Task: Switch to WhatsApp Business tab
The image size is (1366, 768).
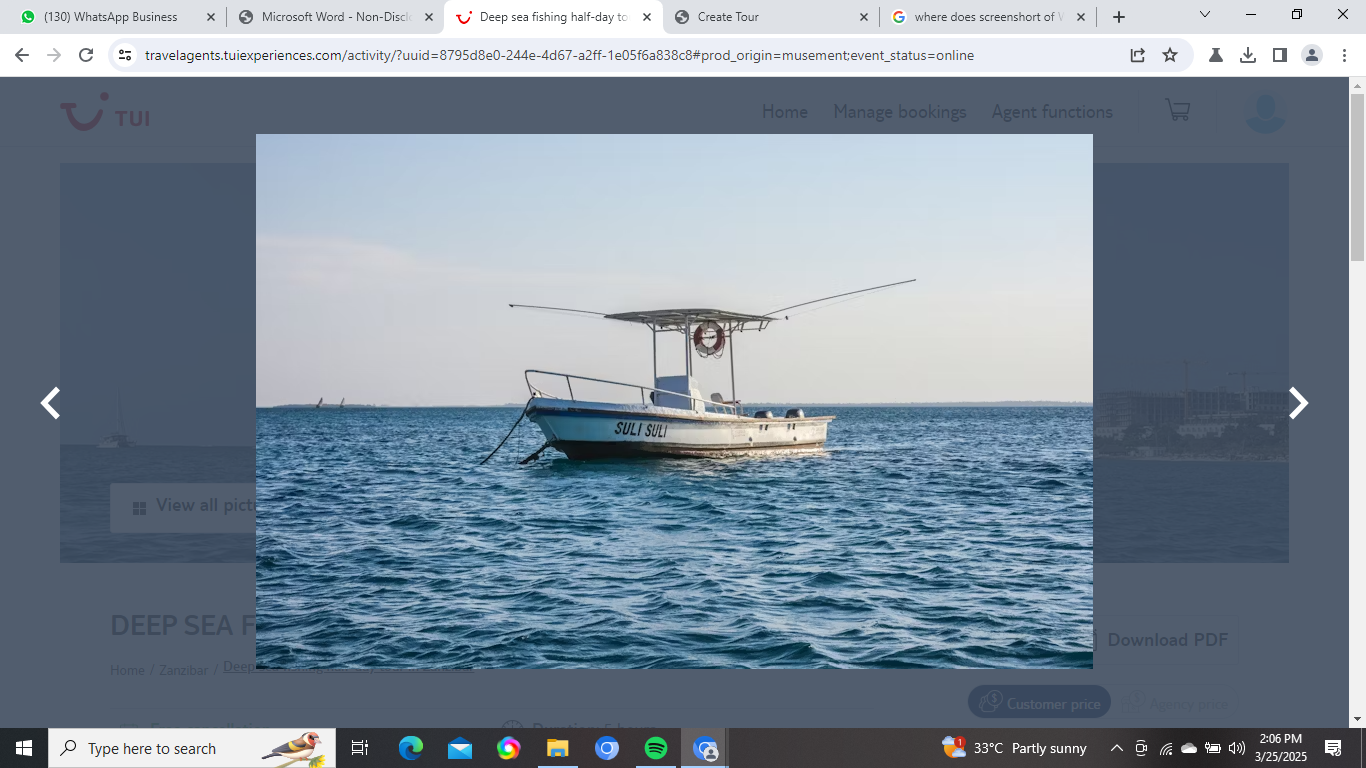Action: coord(110,17)
